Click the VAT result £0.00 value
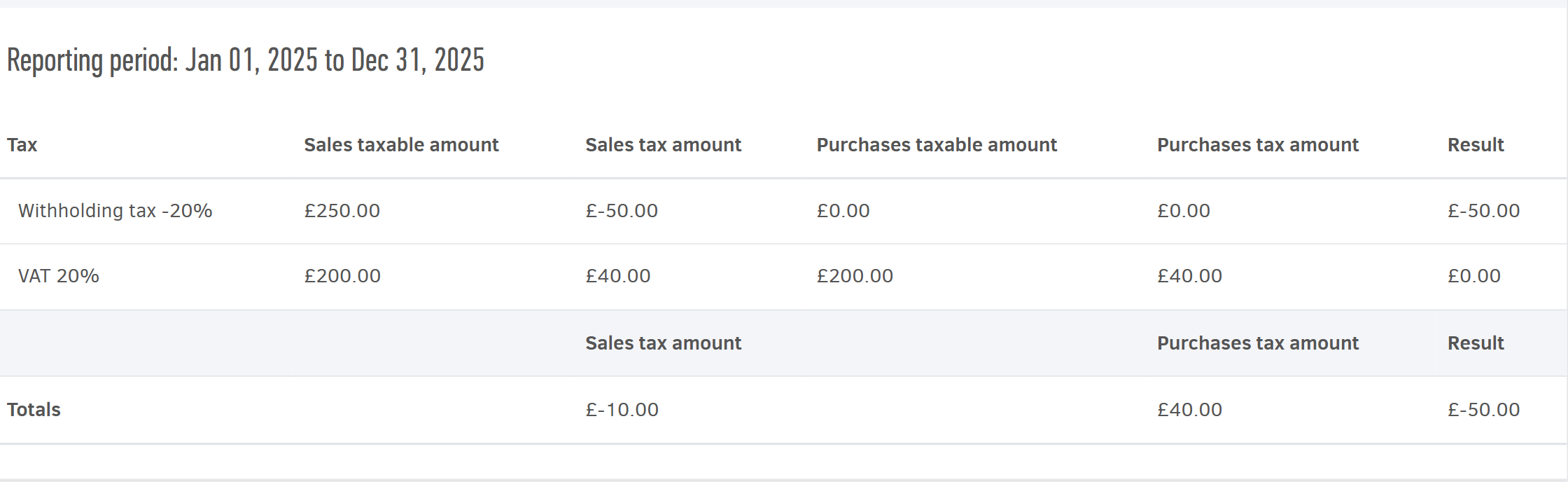The width and height of the screenshot is (1568, 482). (x=1474, y=276)
